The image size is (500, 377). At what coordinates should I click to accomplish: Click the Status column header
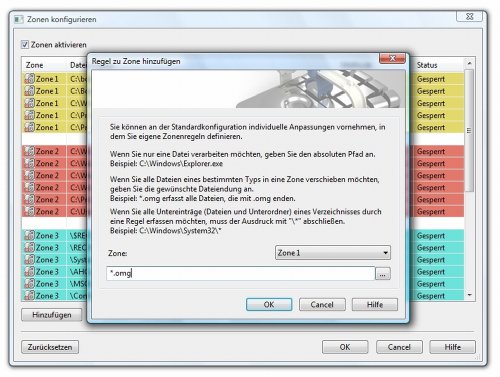(x=427, y=65)
